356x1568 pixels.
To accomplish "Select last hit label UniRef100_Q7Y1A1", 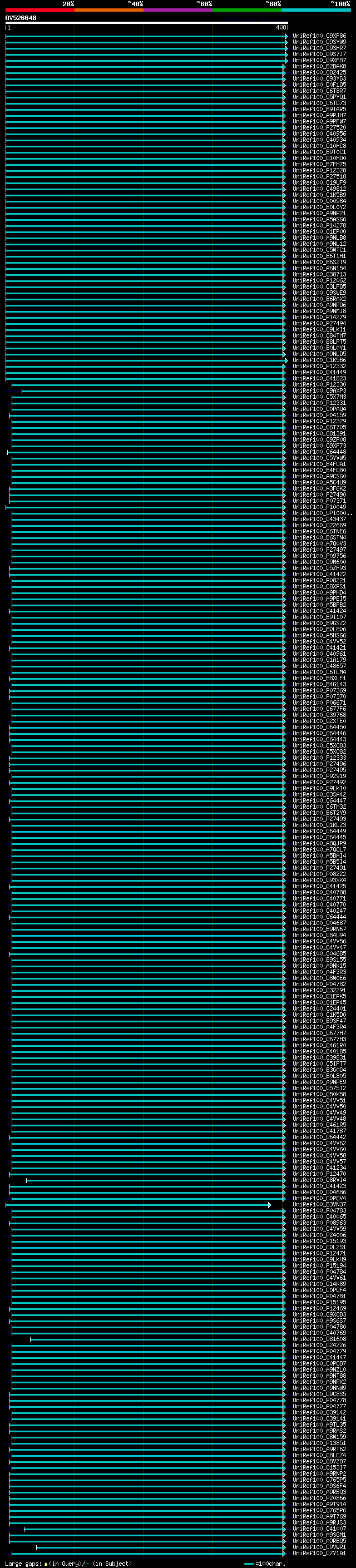I will click(319, 1553).
